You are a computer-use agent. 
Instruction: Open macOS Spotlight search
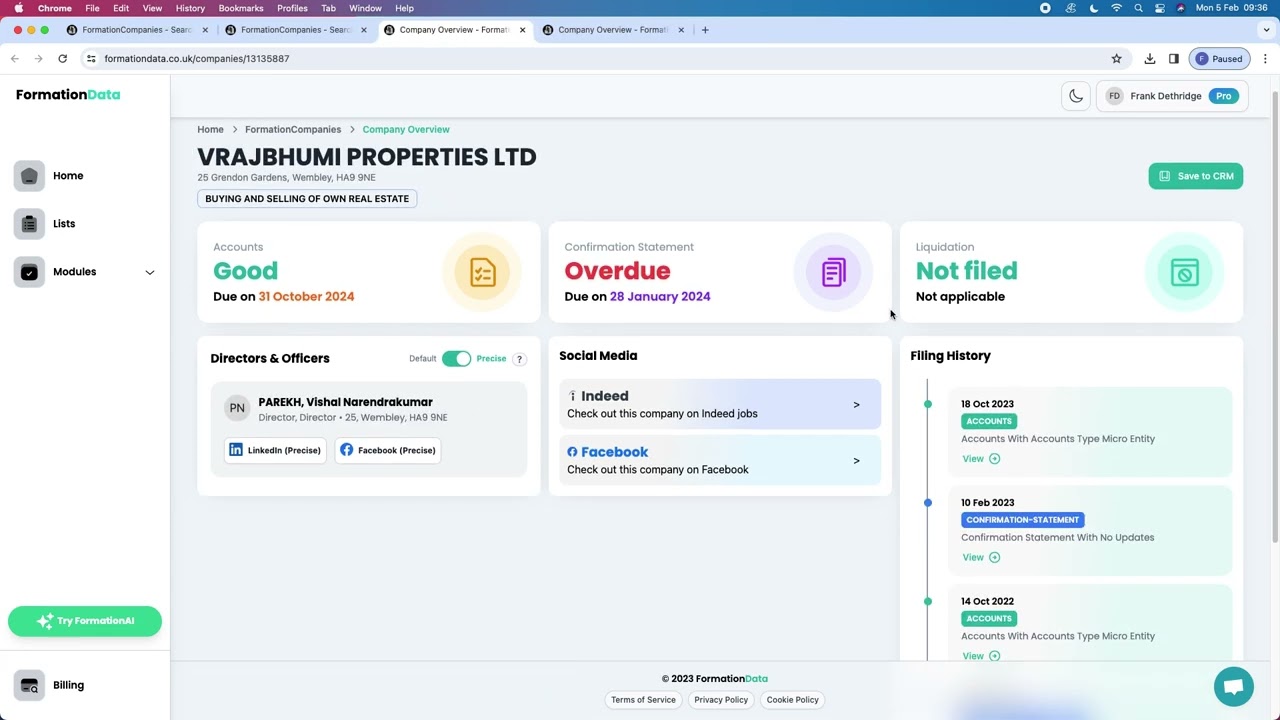point(1138,8)
